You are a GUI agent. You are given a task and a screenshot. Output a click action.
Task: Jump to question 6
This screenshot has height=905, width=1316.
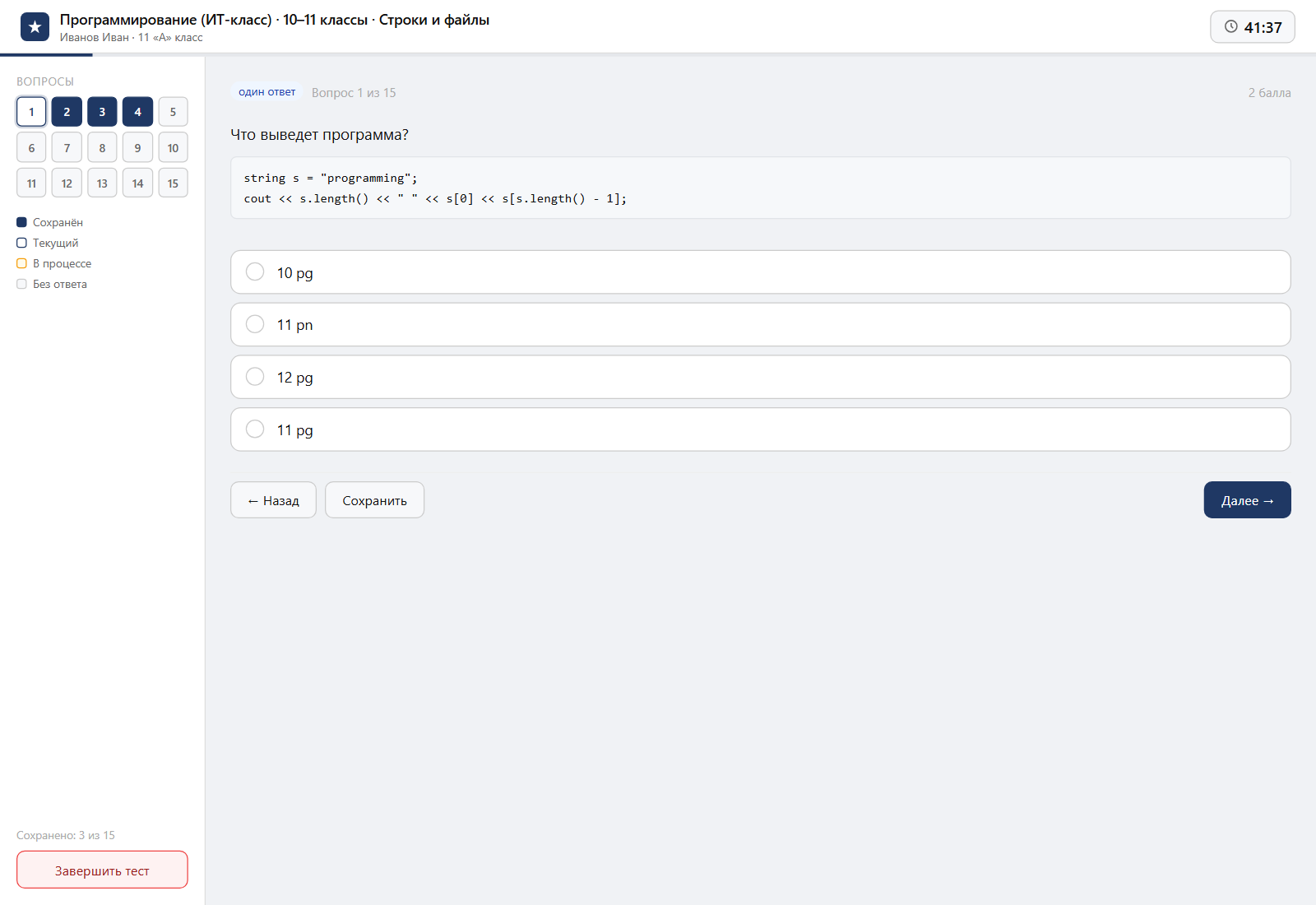[x=31, y=148]
